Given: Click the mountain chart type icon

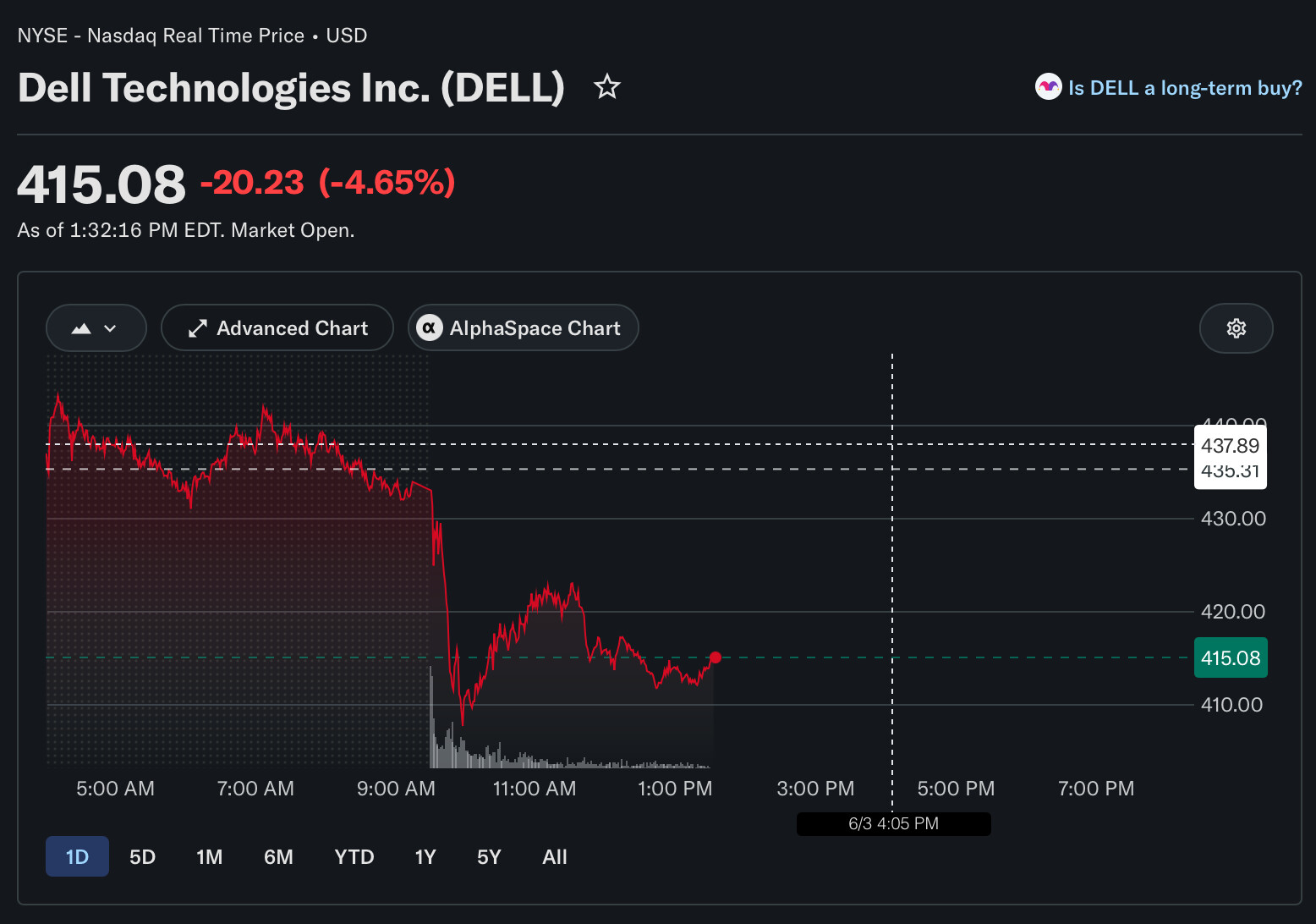Looking at the screenshot, I should click(81, 328).
